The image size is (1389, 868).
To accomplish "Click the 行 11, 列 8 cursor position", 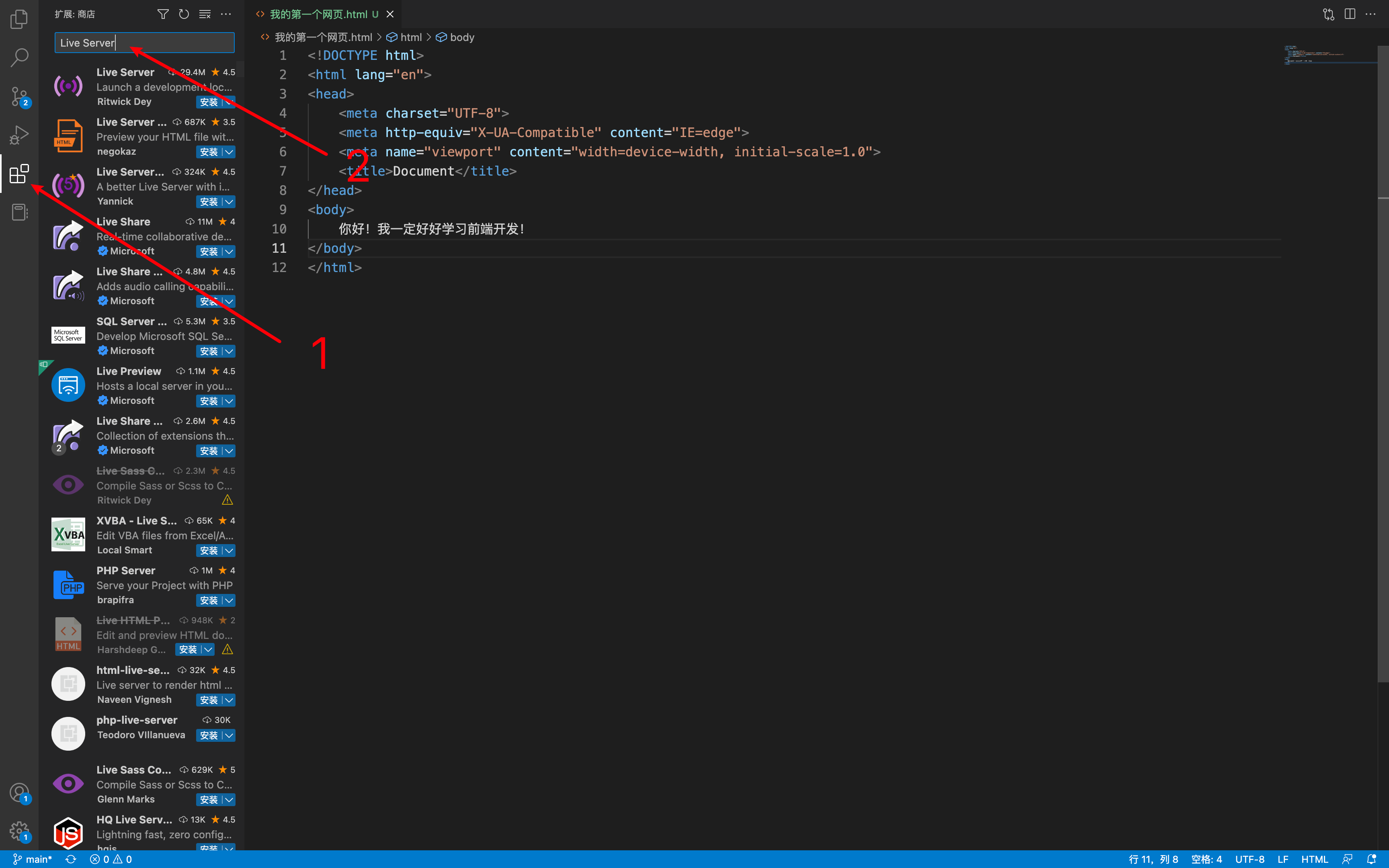I will pos(1153,859).
